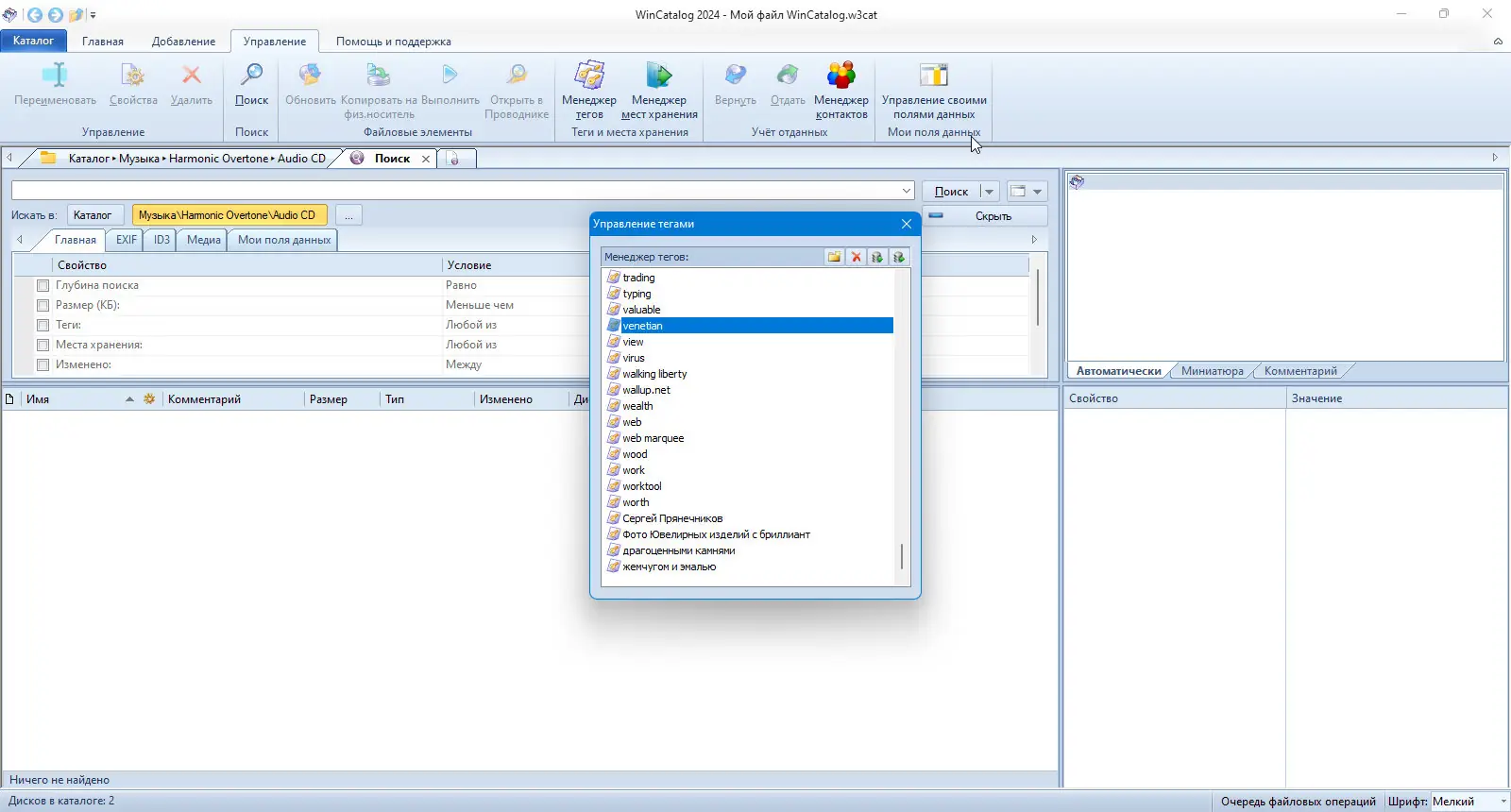
Task: Open the Шрифт size dropdown in the status bar
Action: click(x=1503, y=802)
